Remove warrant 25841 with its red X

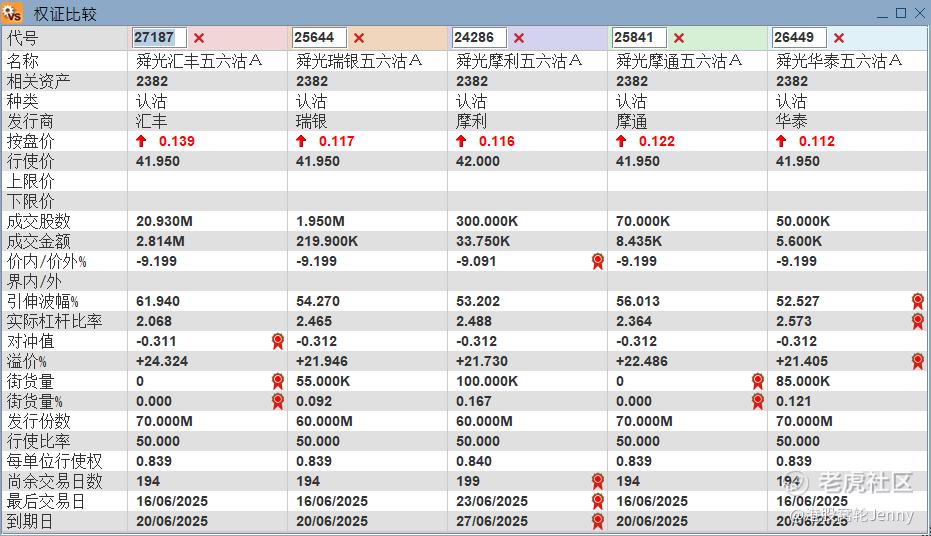click(679, 38)
